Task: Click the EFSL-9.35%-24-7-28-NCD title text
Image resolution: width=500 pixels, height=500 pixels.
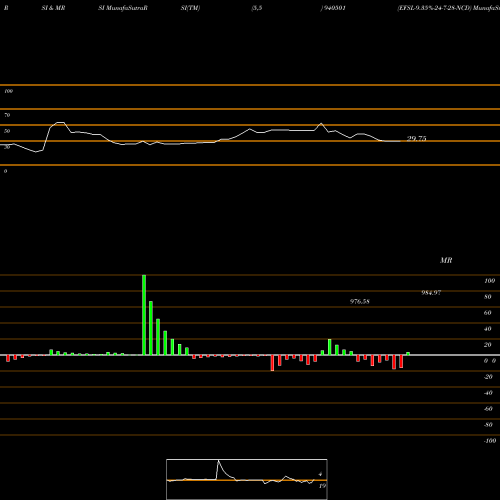Action: (435, 8)
